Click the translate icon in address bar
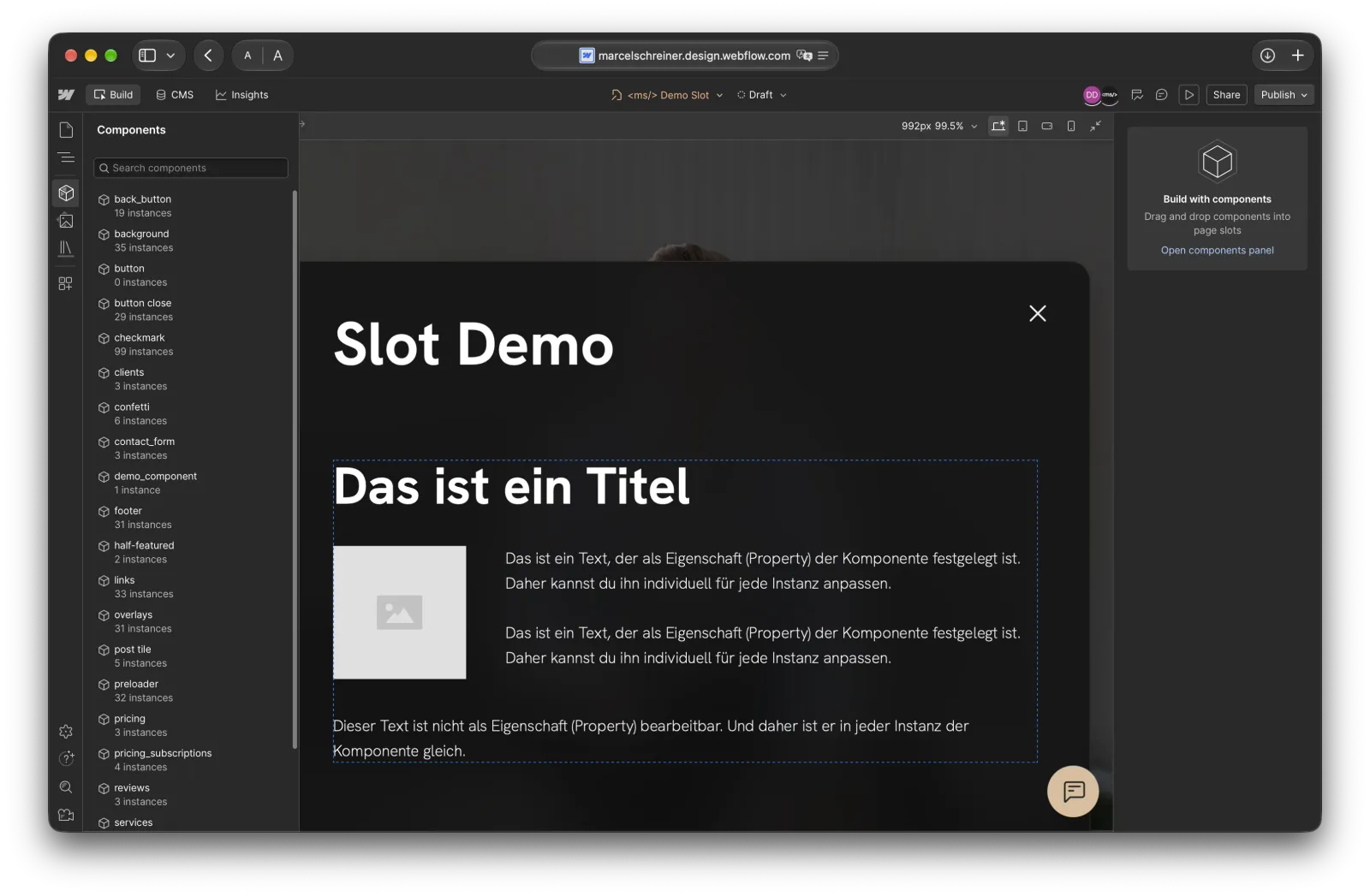 [x=804, y=56]
